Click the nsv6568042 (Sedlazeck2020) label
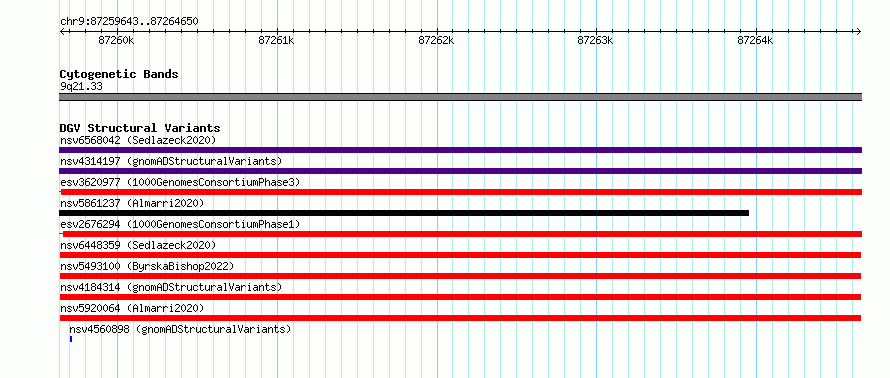Screen dimensions: 890x378 (x=138, y=140)
